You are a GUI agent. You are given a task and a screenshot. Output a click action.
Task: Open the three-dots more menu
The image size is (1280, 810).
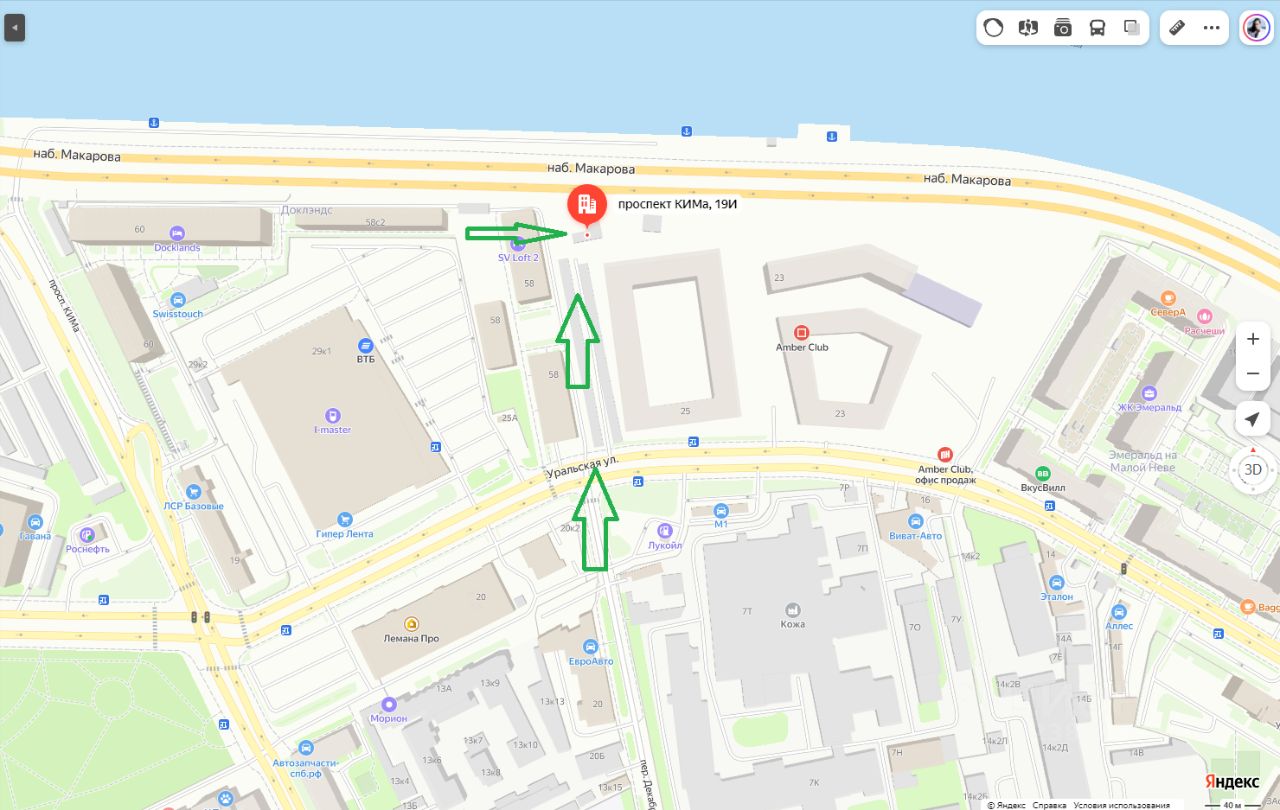[x=1212, y=28]
